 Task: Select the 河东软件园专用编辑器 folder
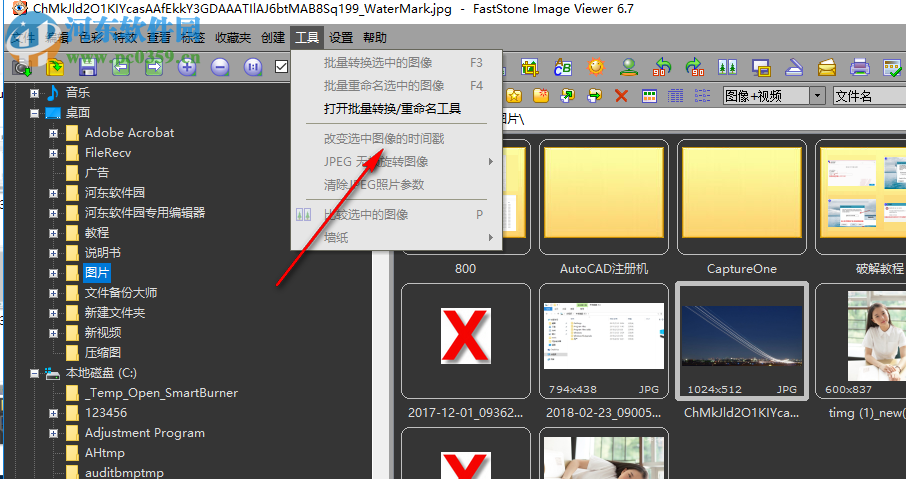point(144,213)
